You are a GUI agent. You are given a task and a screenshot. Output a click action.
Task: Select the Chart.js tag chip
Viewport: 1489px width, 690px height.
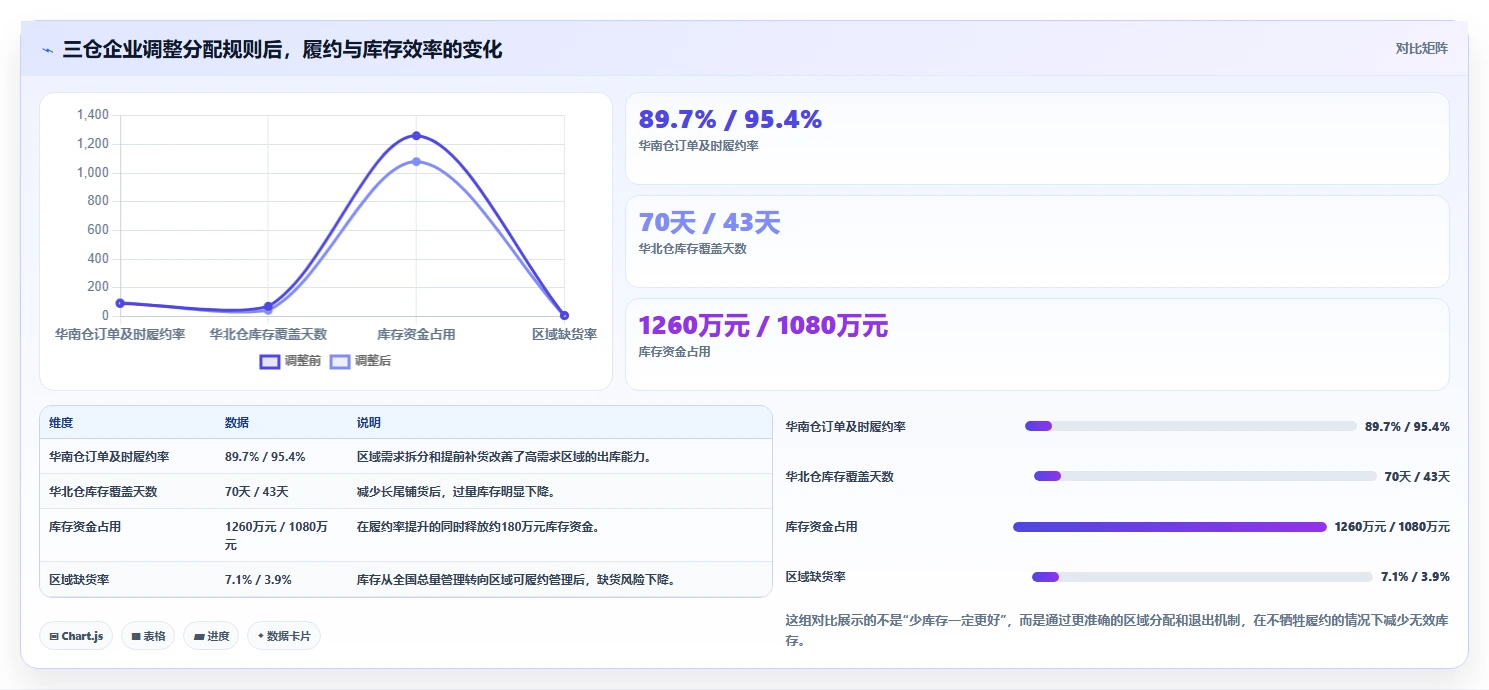tap(76, 636)
